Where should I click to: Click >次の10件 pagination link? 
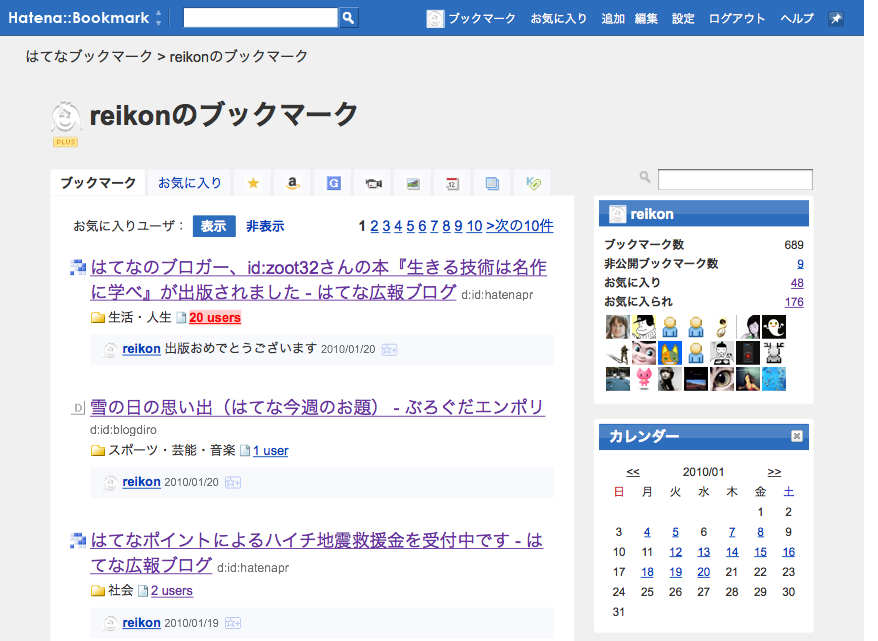click(520, 226)
